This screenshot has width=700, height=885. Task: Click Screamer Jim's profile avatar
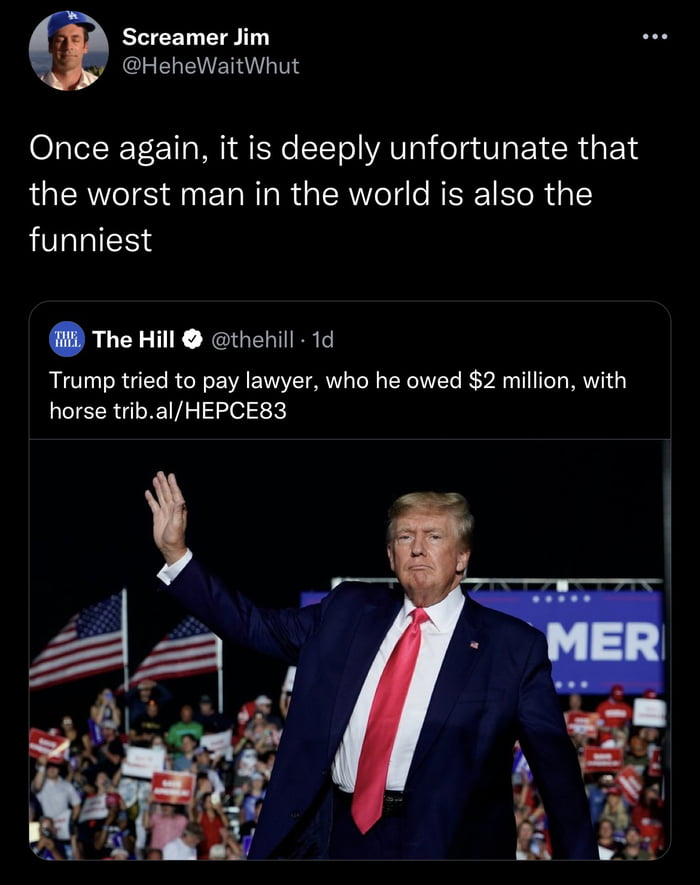(70, 50)
